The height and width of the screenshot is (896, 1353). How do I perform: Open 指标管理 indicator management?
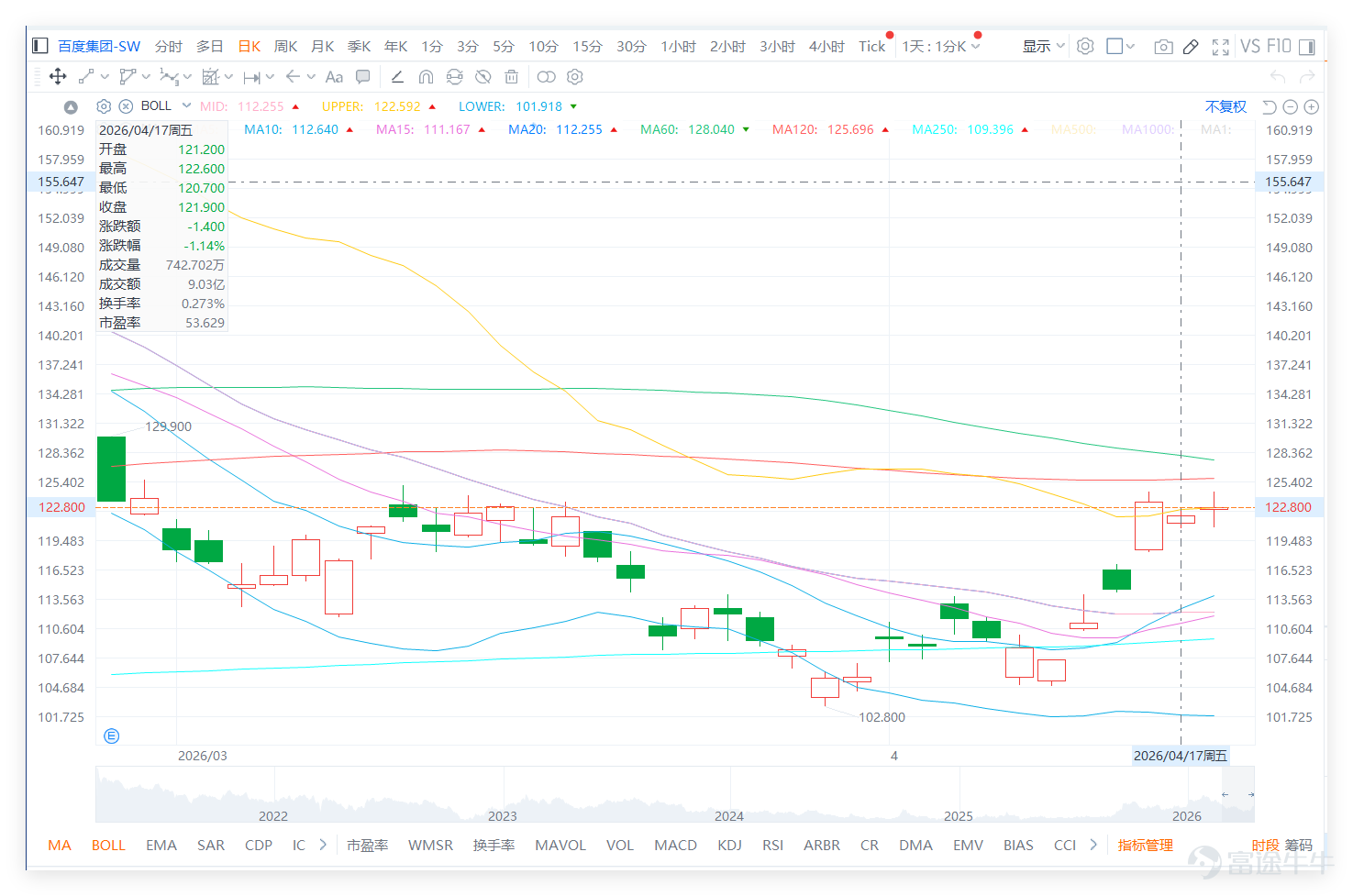tap(1146, 845)
